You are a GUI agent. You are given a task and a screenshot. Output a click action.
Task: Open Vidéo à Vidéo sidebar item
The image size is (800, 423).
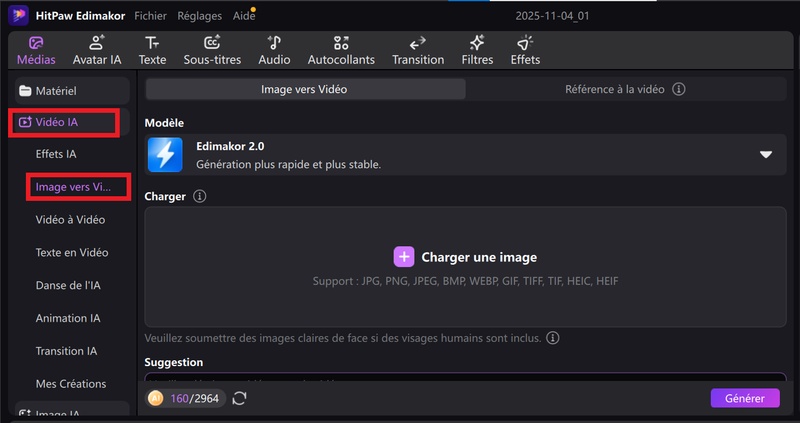pyautogui.click(x=70, y=220)
